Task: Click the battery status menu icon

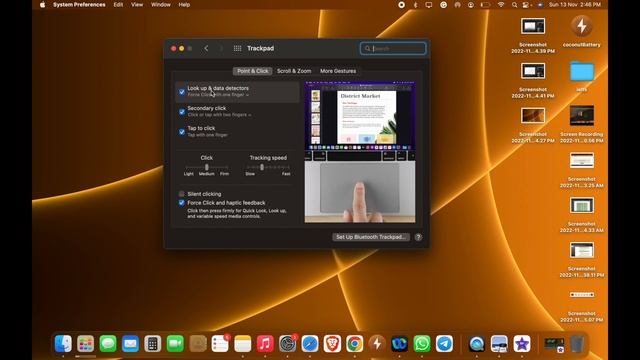Action: pos(485,5)
